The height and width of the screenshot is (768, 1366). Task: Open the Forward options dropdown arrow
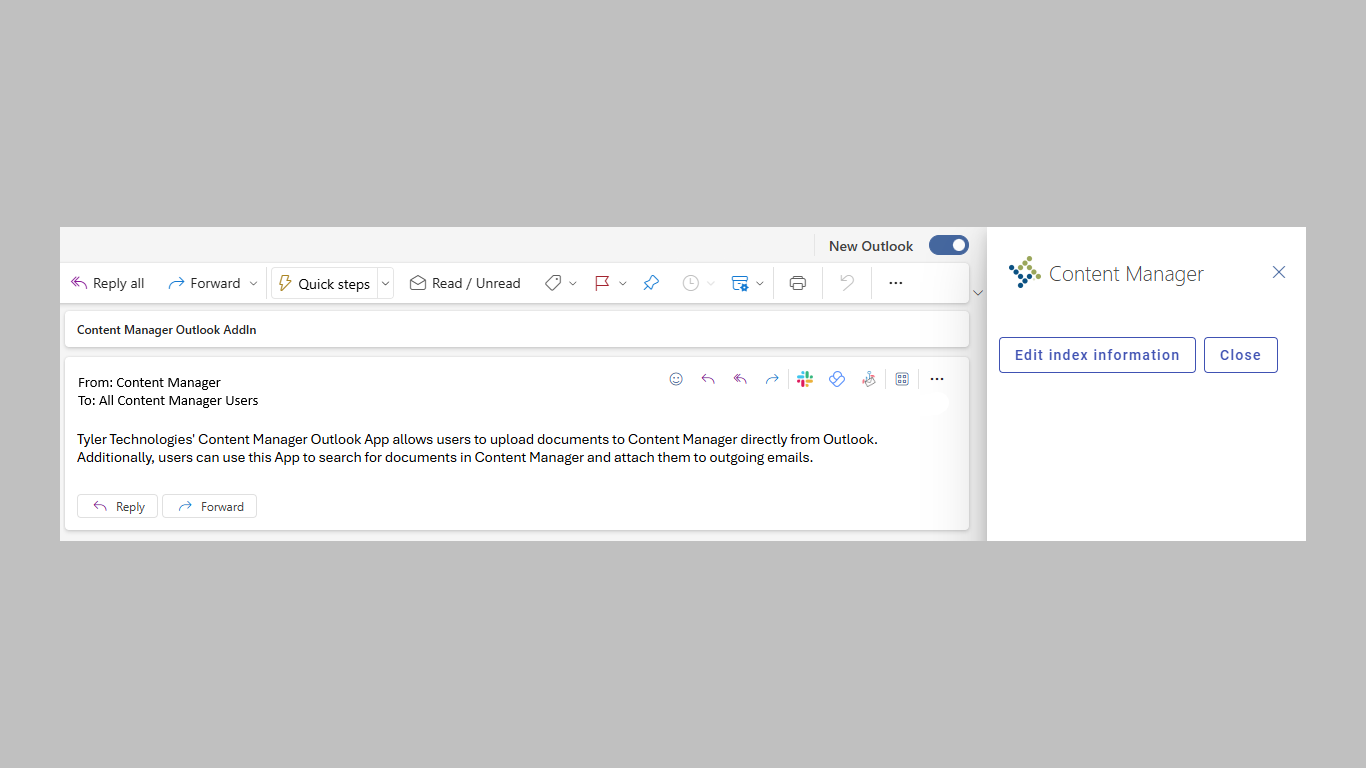click(x=253, y=283)
